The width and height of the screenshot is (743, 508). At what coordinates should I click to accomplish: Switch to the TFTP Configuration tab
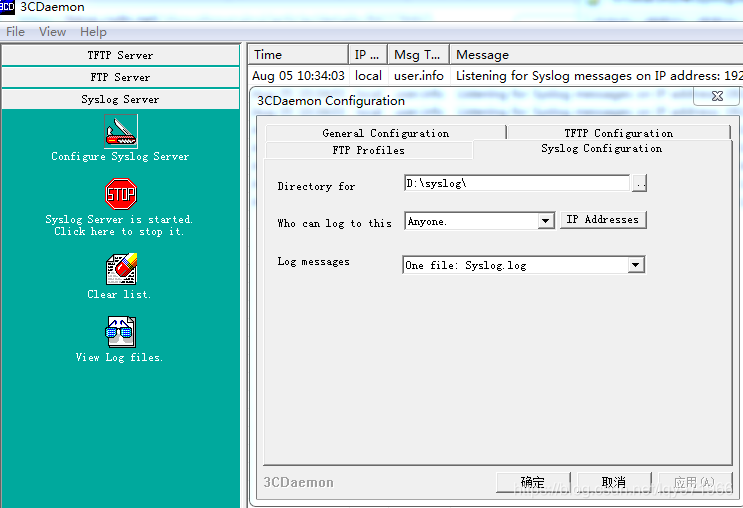[618, 133]
